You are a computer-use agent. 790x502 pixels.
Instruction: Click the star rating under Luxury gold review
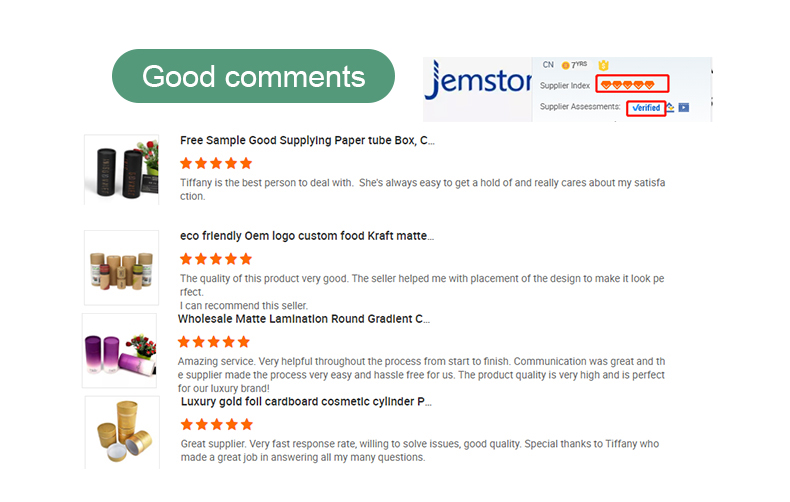tap(216, 425)
